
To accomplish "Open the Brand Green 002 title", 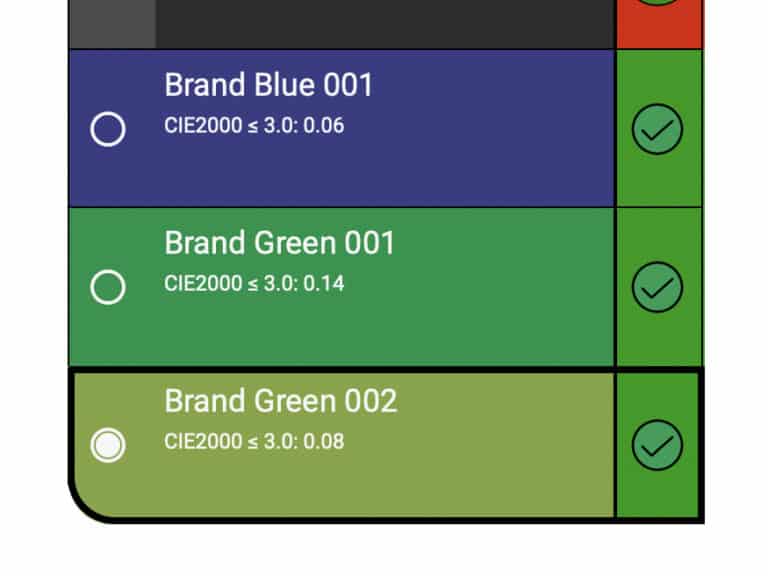I will pos(280,401).
